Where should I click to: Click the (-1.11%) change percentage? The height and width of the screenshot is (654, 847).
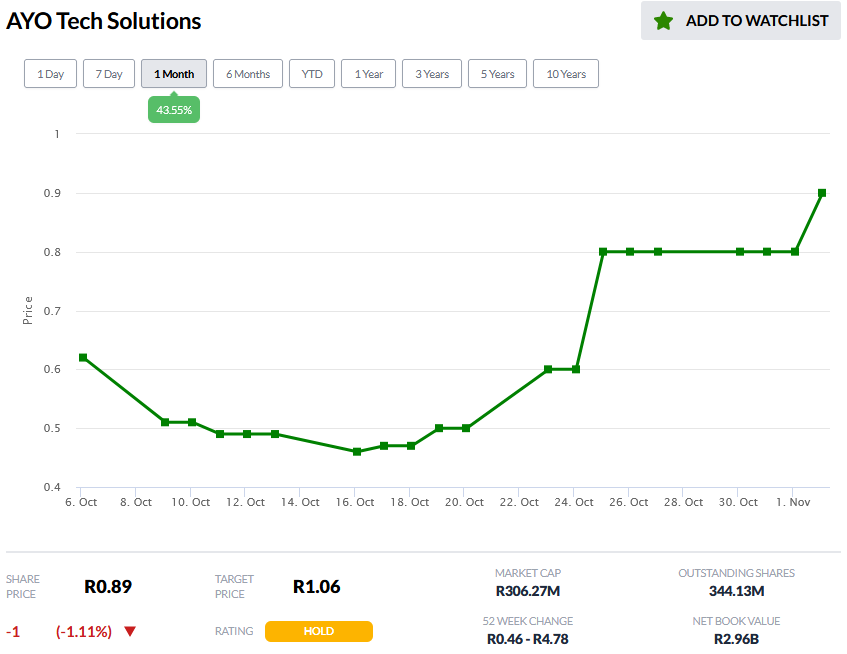pyautogui.click(x=84, y=631)
